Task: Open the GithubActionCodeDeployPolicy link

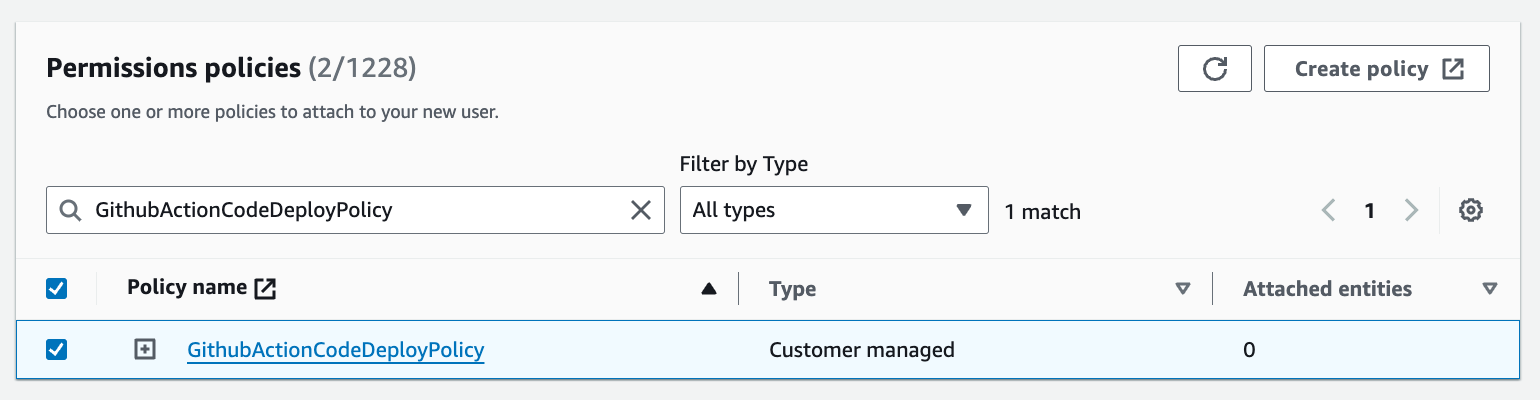Action: [x=335, y=350]
